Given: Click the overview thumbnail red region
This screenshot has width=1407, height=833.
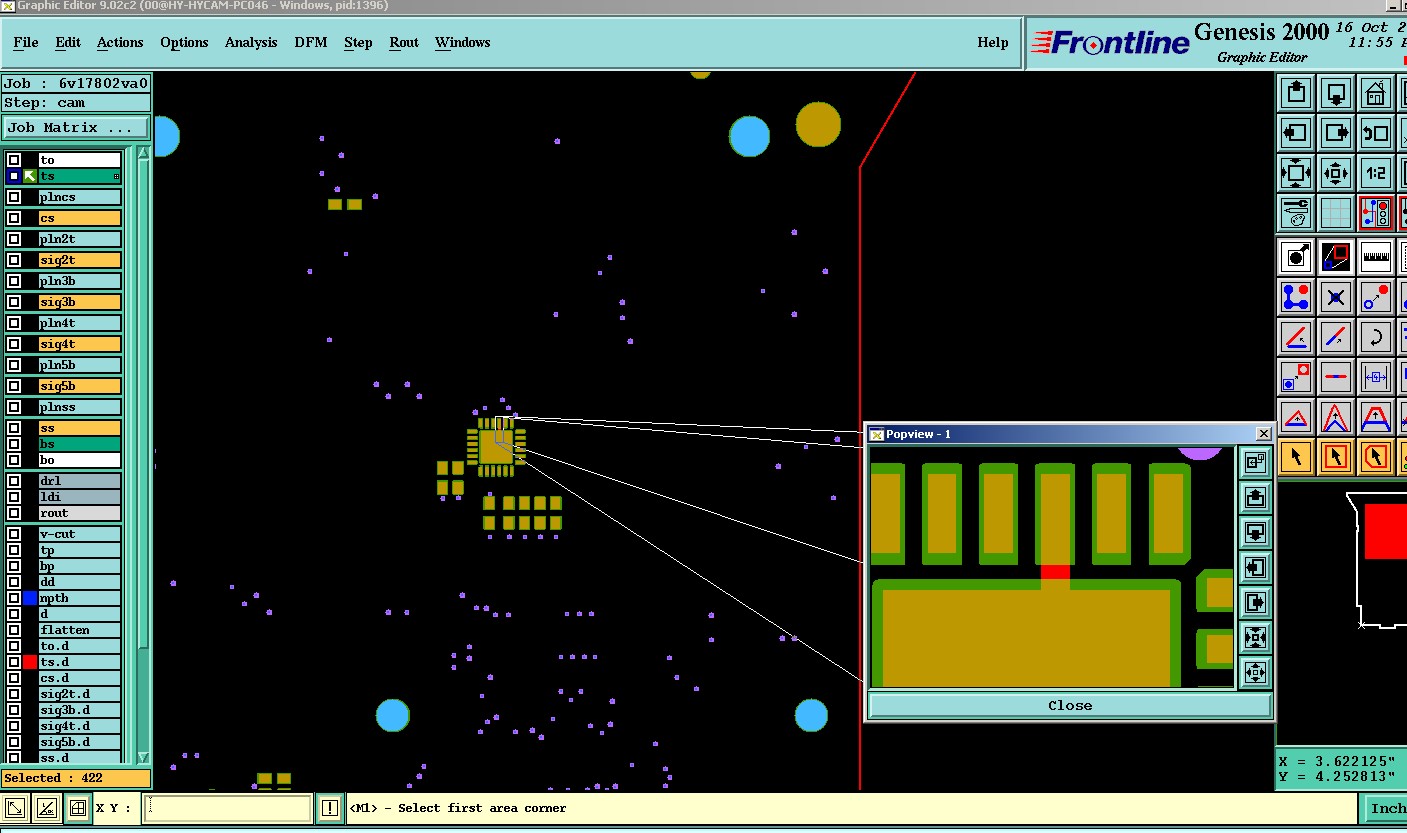Looking at the screenshot, I should coord(1385,531).
